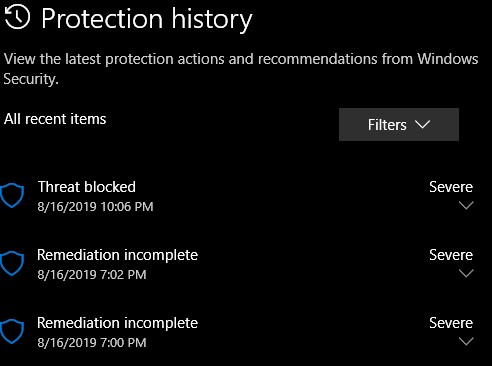Image resolution: width=492 pixels, height=366 pixels.
Task: Open the Threat blocked item title
Action: click(87, 187)
